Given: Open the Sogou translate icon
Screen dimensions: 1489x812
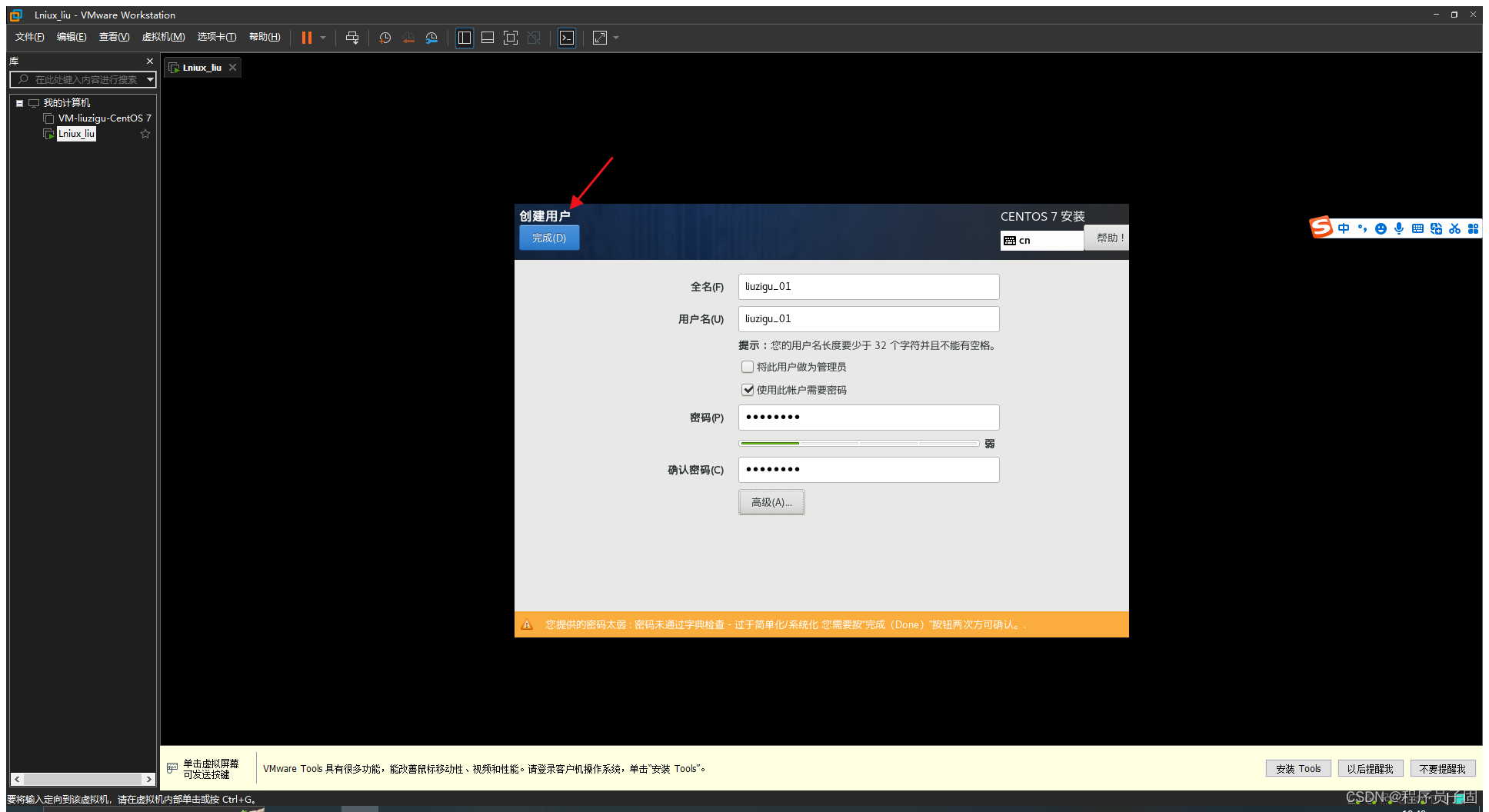Looking at the screenshot, I should pos(1436,228).
